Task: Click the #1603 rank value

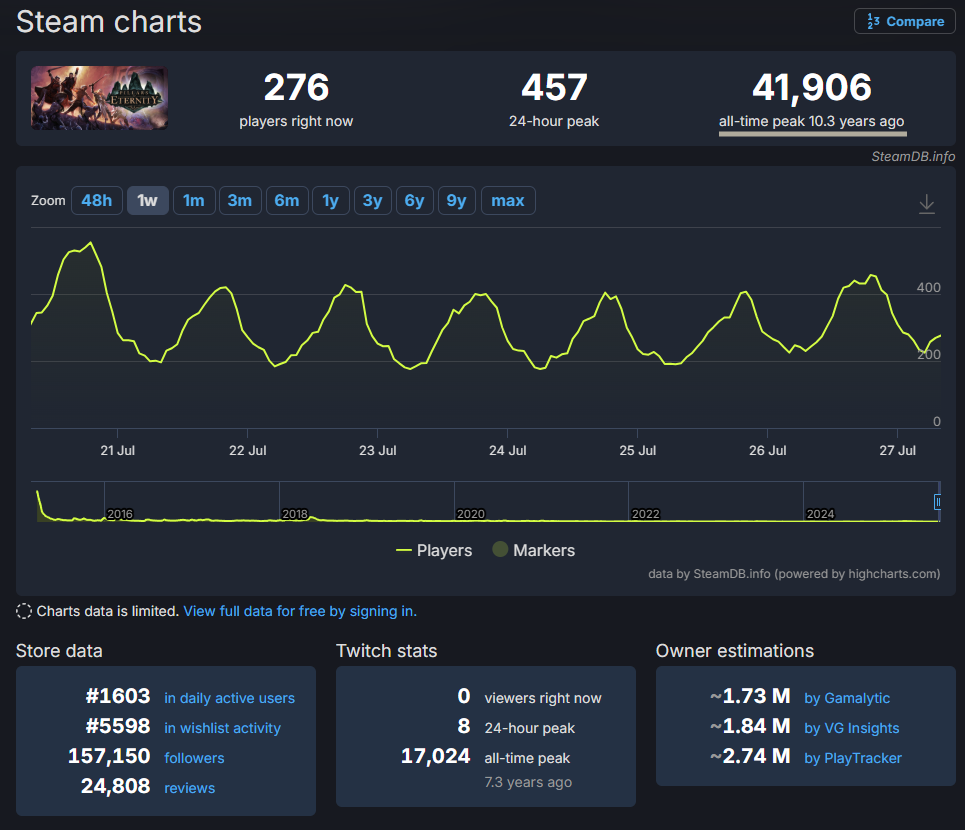Action: click(x=118, y=696)
